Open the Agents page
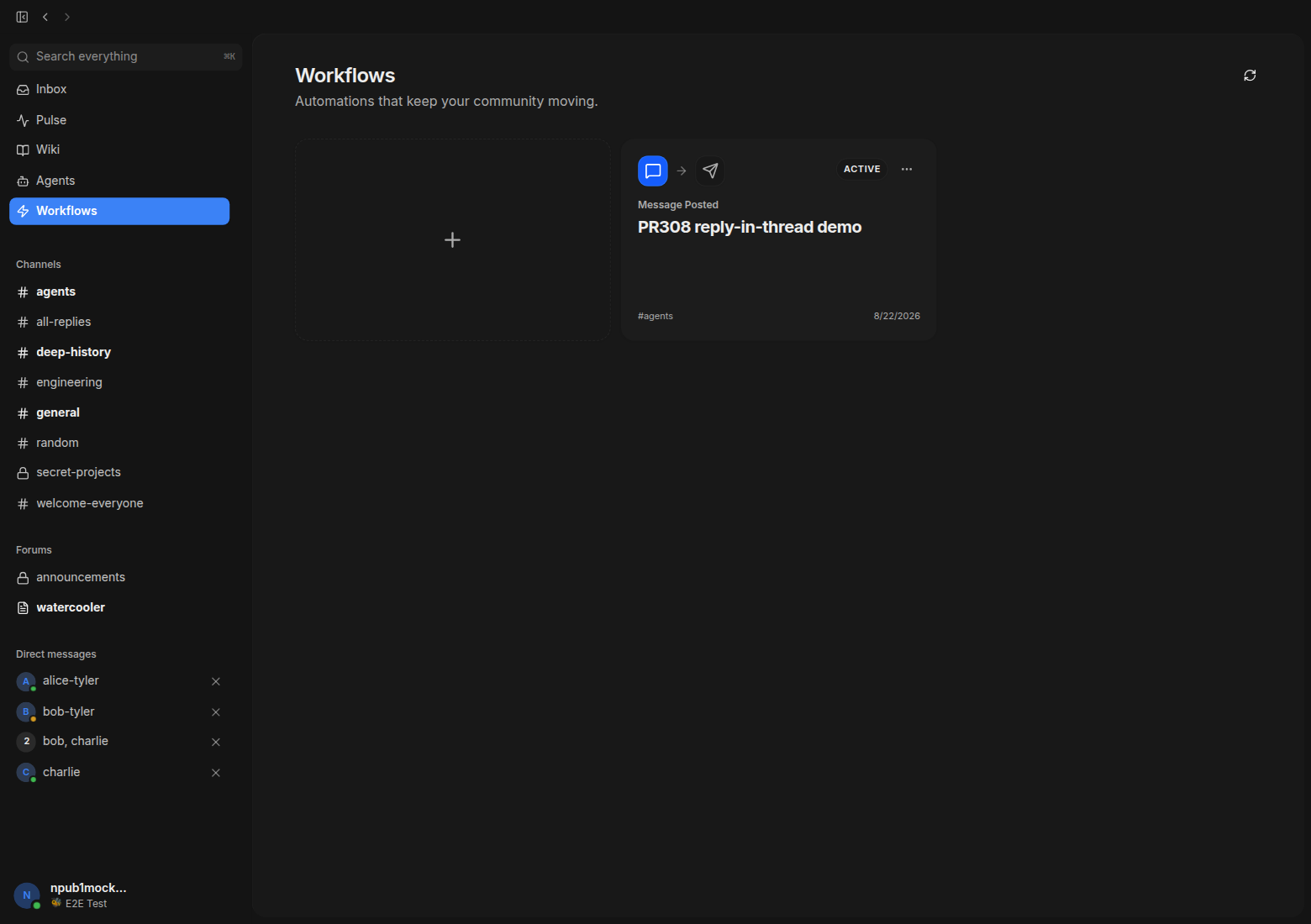The height and width of the screenshot is (924, 1311). point(119,181)
